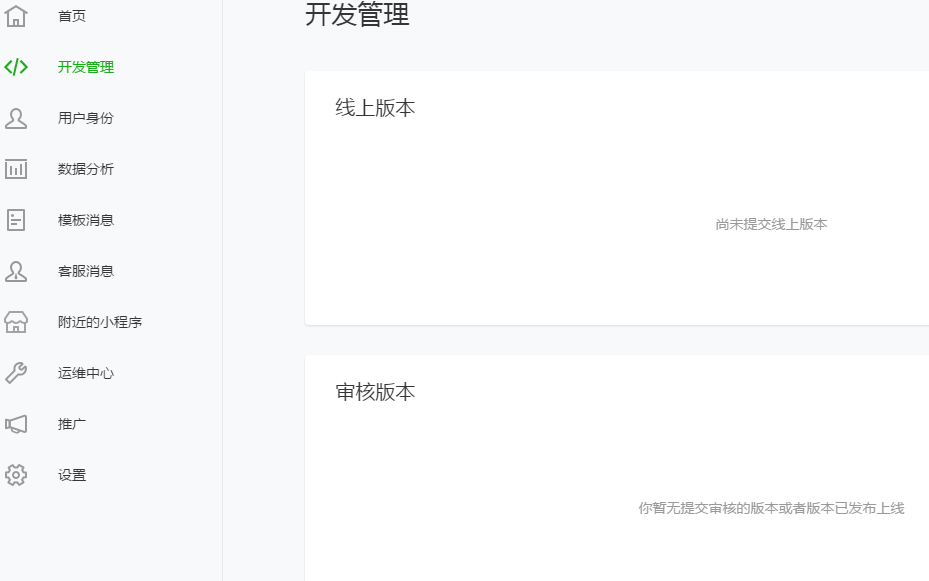Click the promotion megaphone icon

[x=16, y=424]
